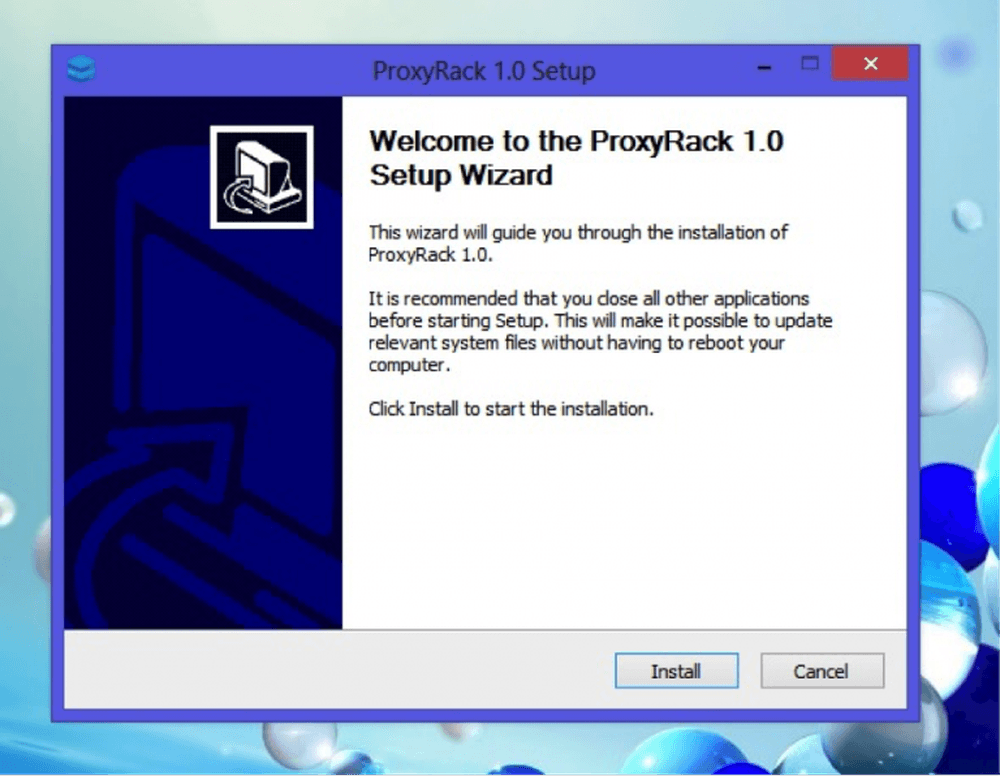Click the "This wizard will guide you" paragraph
This screenshot has height=776, width=1000.
[x=578, y=244]
